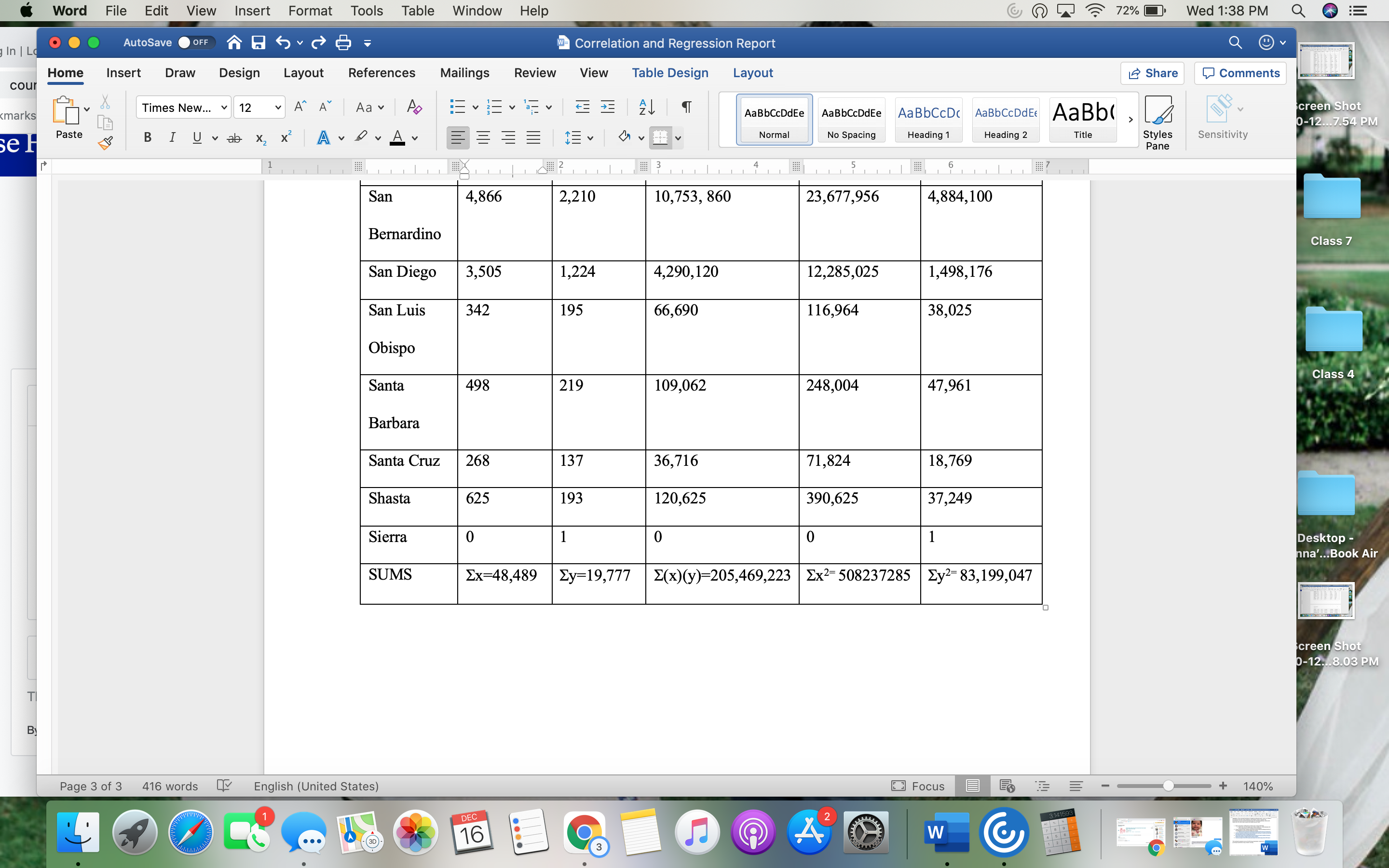The image size is (1389, 868).
Task: Switch to the Table Design tab
Action: (670, 73)
